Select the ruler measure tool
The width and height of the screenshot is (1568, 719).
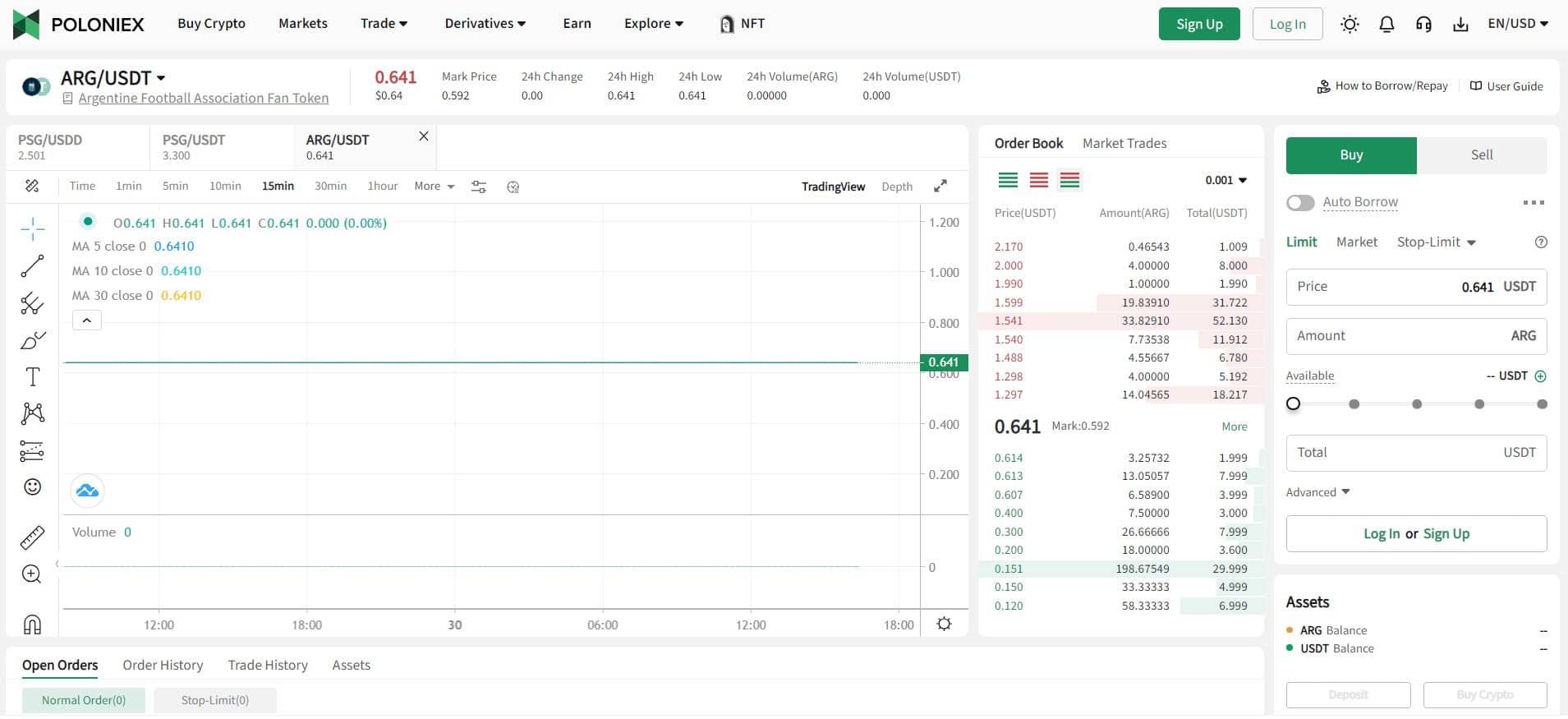point(32,538)
